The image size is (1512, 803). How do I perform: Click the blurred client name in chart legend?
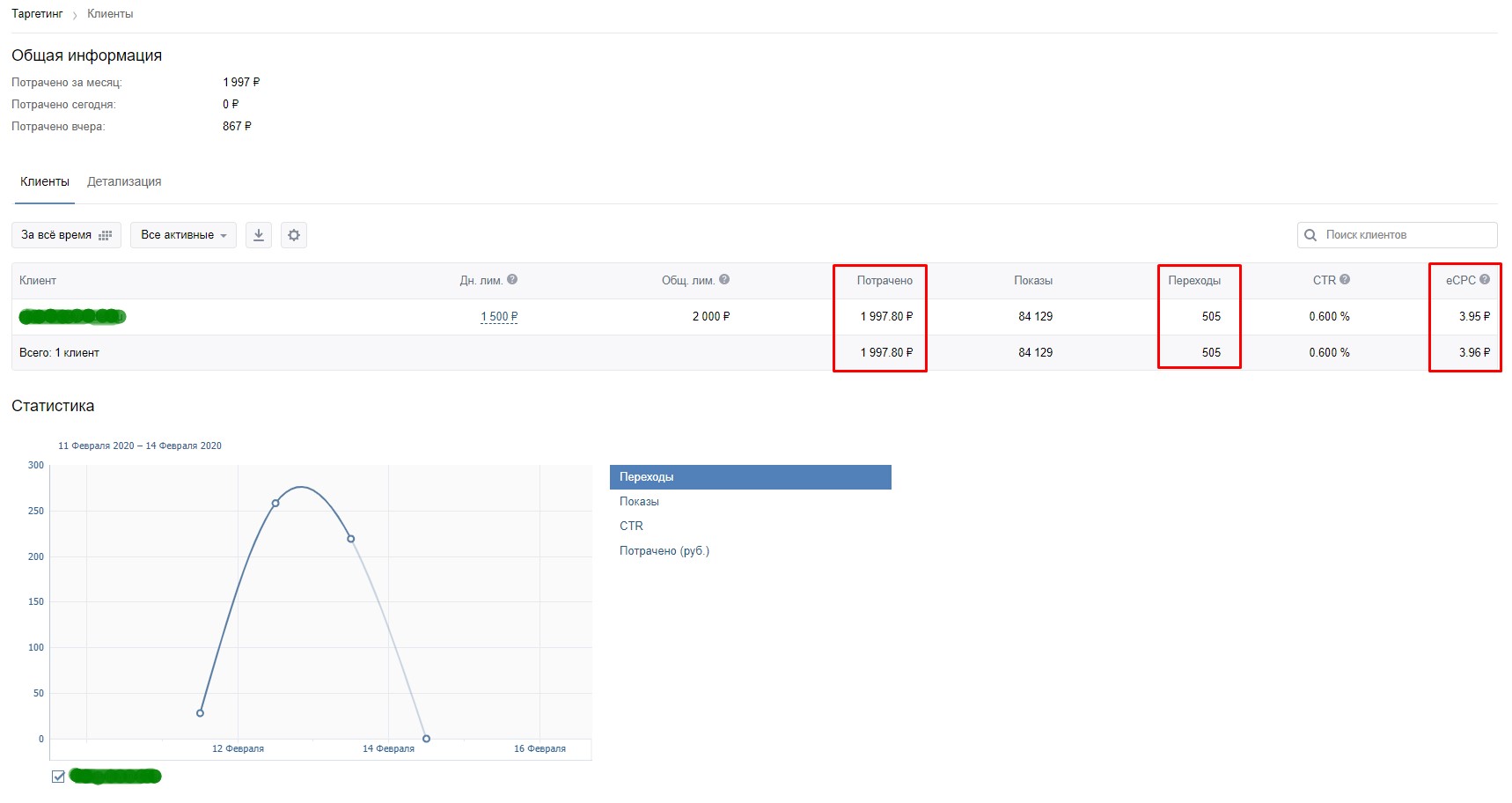coord(115,776)
